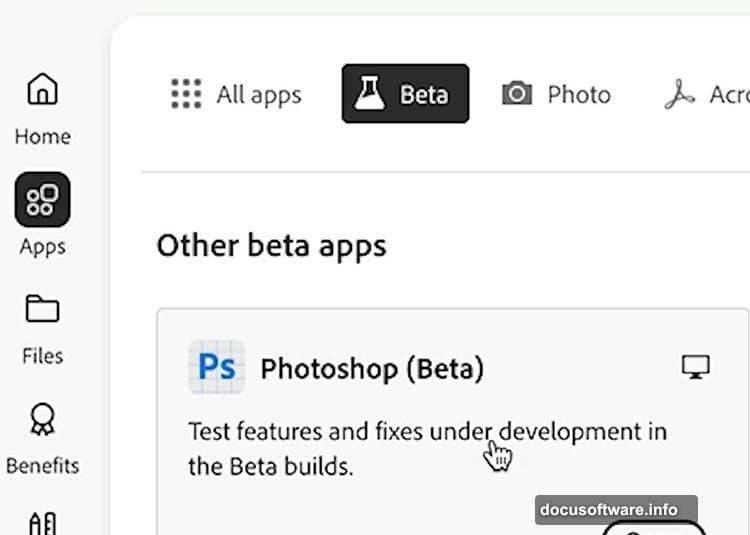The image size is (750, 535).
Task: Click the Photoshop Beta description text
Action: pyautogui.click(x=427, y=449)
